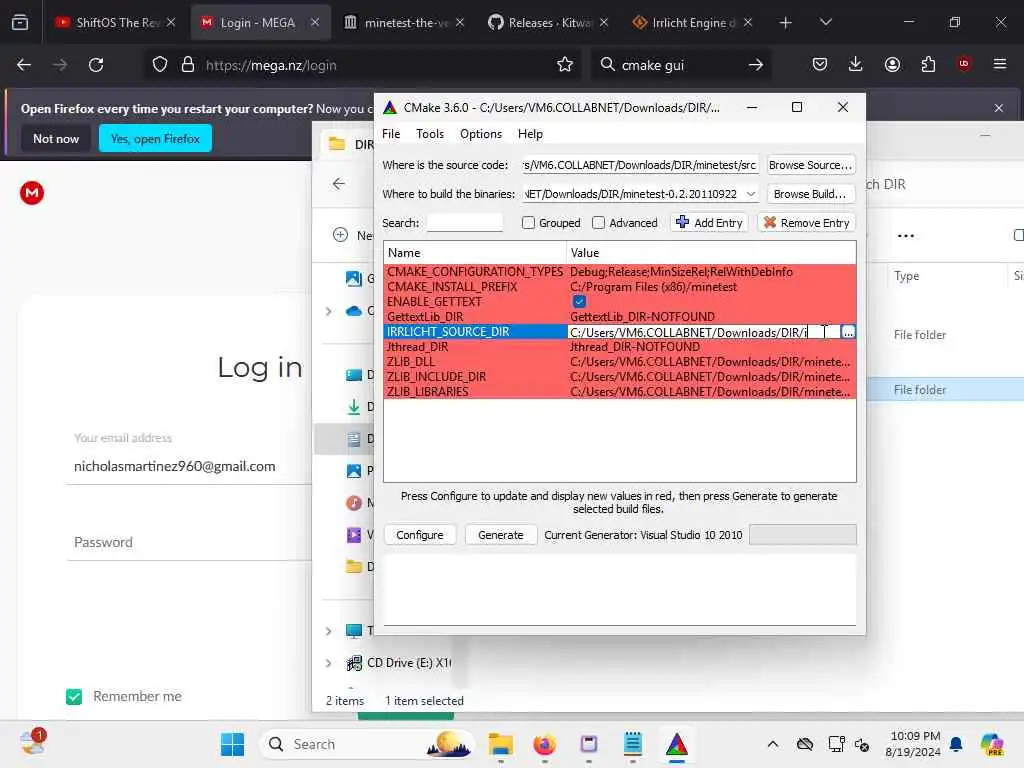Viewport: 1024px width, 768px height.
Task: Click the Windows taskbar Search box
Action: tap(367, 744)
